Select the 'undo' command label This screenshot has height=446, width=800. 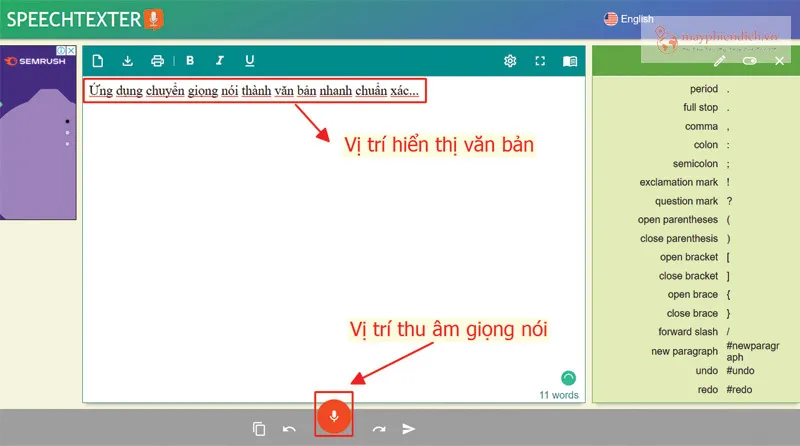click(707, 371)
